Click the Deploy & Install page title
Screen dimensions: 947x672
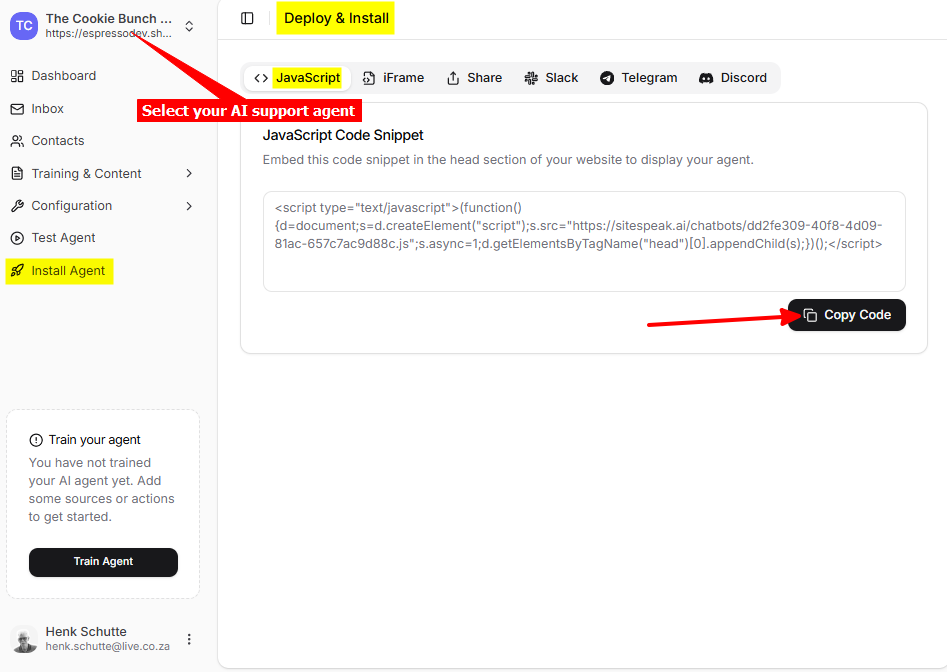point(336,18)
